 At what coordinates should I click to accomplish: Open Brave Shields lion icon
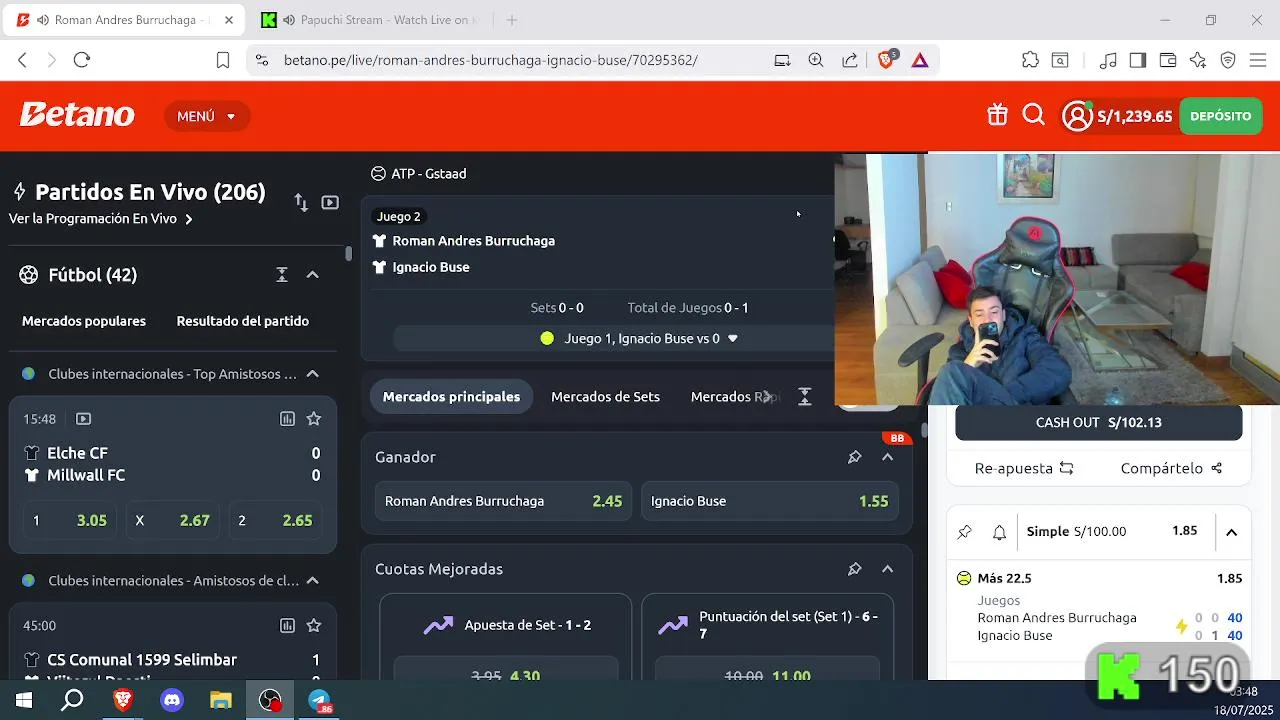coord(886,60)
